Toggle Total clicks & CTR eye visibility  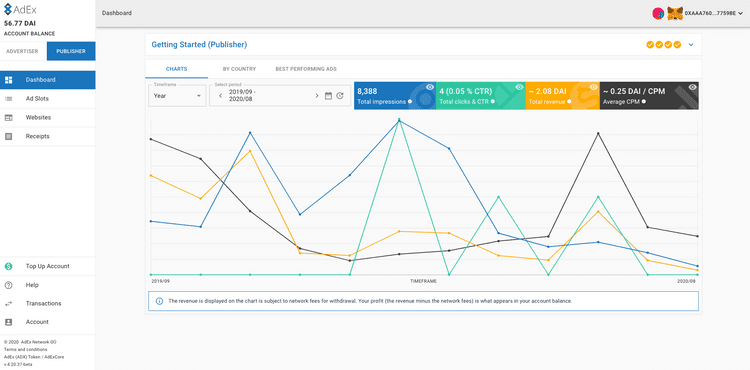click(x=519, y=87)
